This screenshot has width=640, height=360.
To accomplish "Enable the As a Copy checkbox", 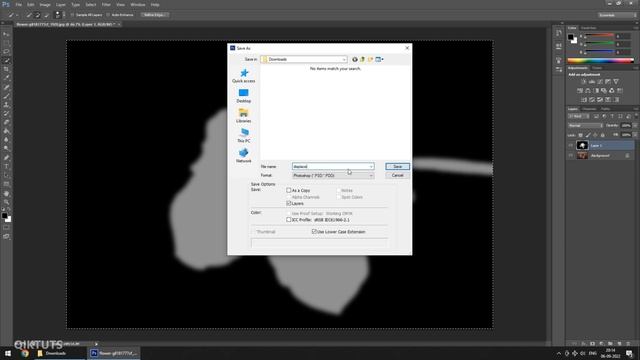I will (289, 190).
